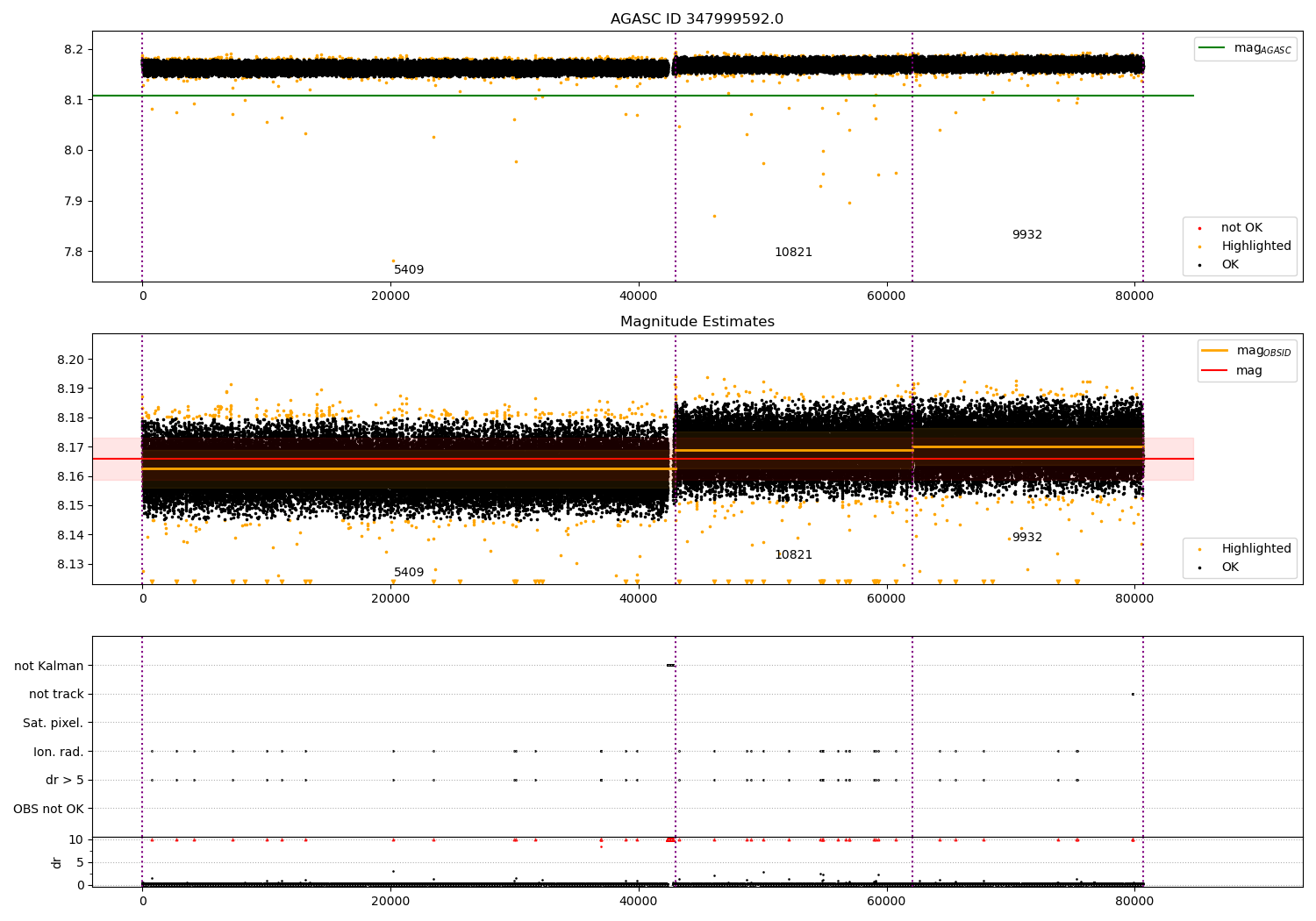Click the 9932 obsid label in top plot
This screenshot has height=921, width=1316.
(1027, 235)
